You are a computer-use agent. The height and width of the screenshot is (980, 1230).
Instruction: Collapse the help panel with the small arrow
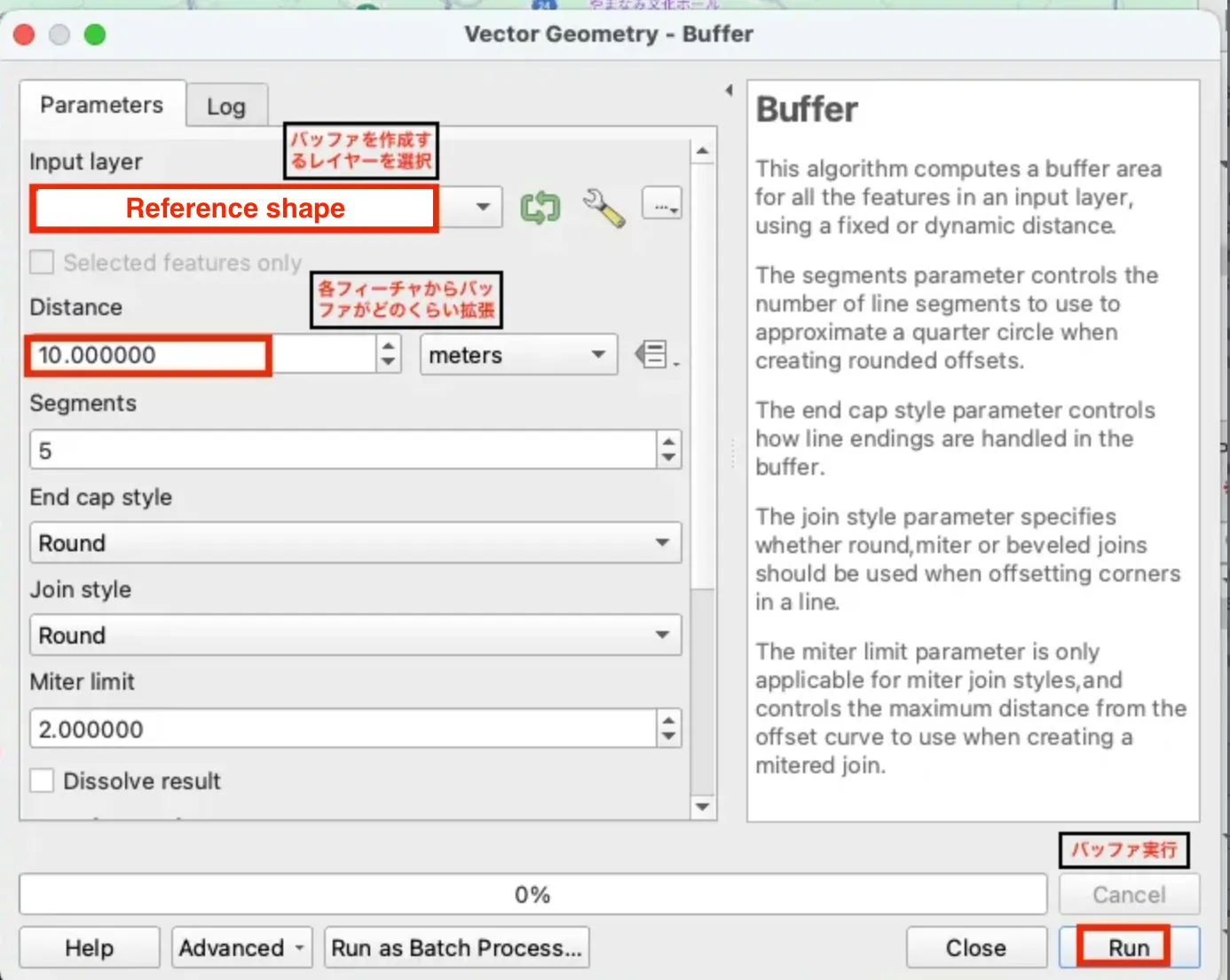(729, 90)
